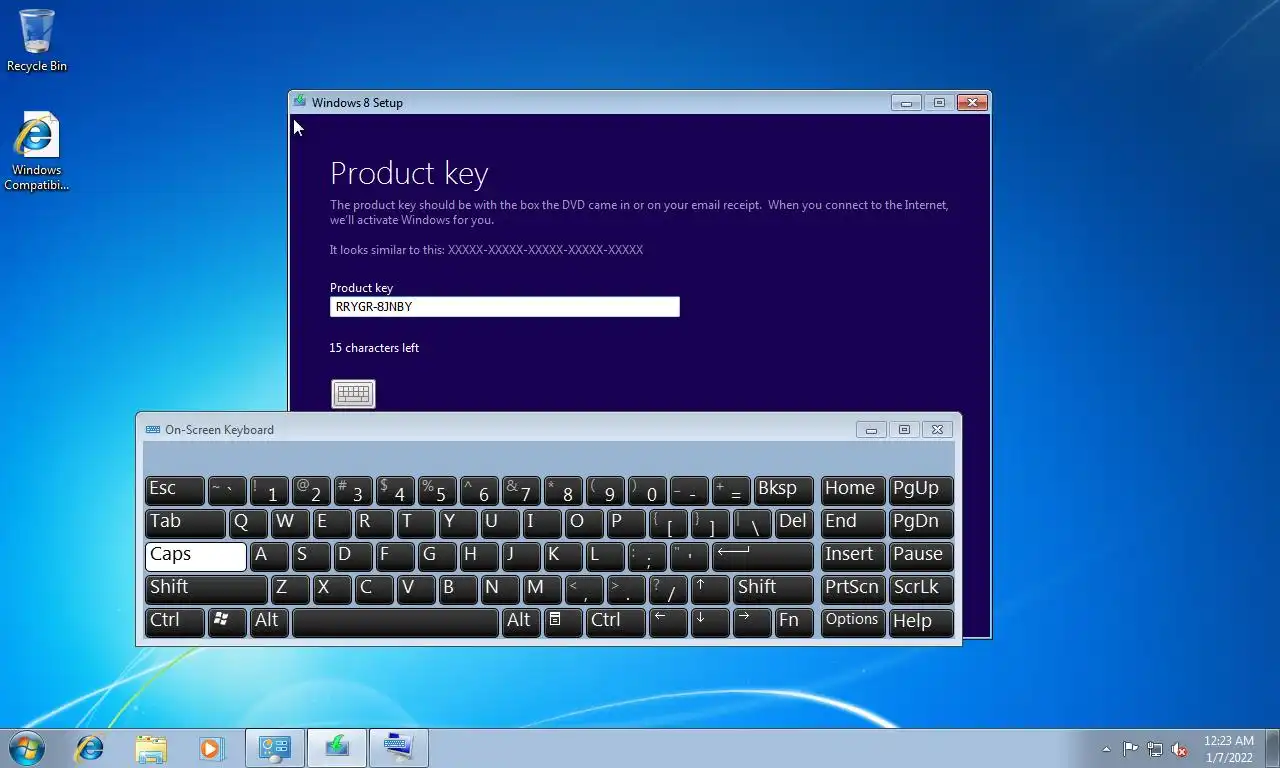Click the tilde key
Screen dimensions: 1280x768
(227, 490)
